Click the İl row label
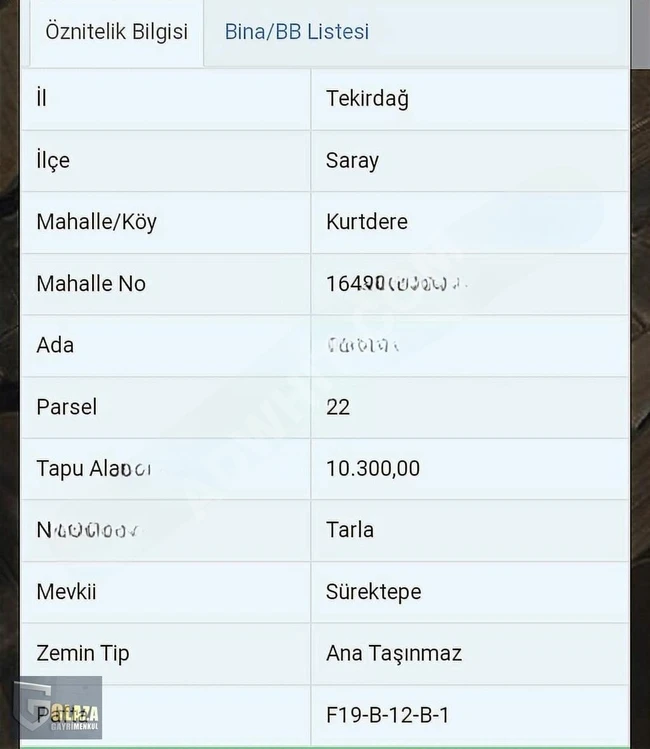This screenshot has width=650, height=749. [x=42, y=98]
